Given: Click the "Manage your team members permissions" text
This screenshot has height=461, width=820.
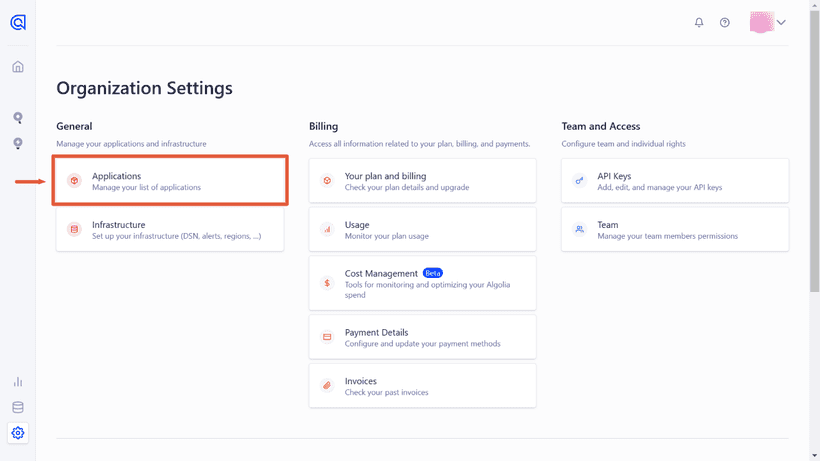Looking at the screenshot, I should tap(667, 236).
